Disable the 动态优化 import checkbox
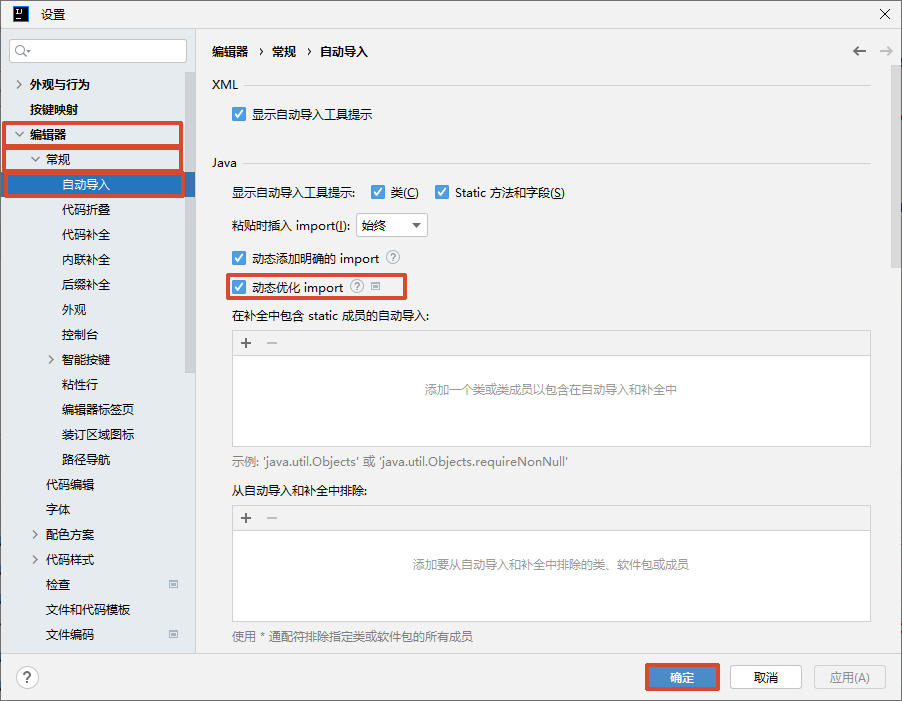 (239, 288)
